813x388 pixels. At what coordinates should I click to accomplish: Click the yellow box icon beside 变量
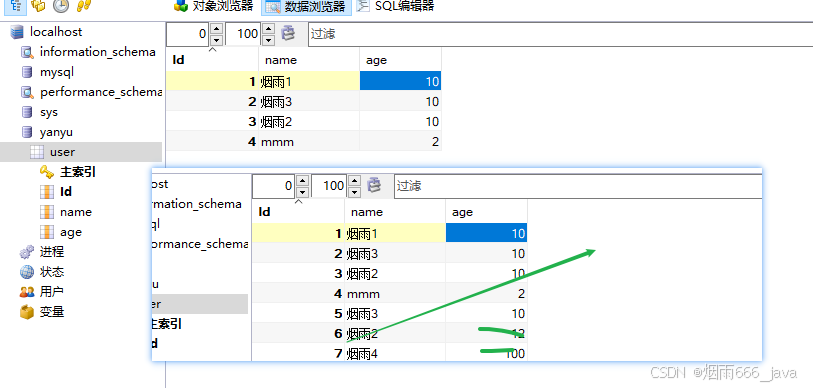coord(27,312)
